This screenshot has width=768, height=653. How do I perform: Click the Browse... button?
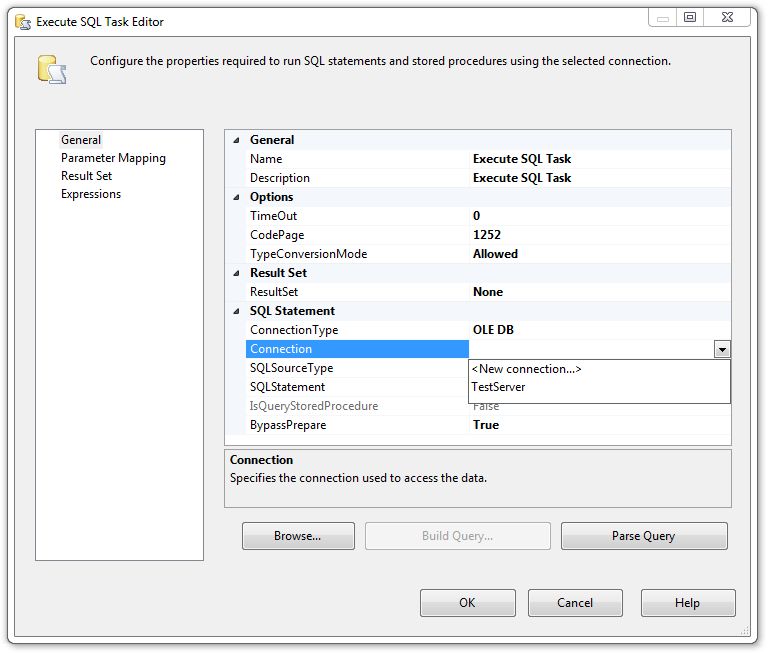(298, 536)
